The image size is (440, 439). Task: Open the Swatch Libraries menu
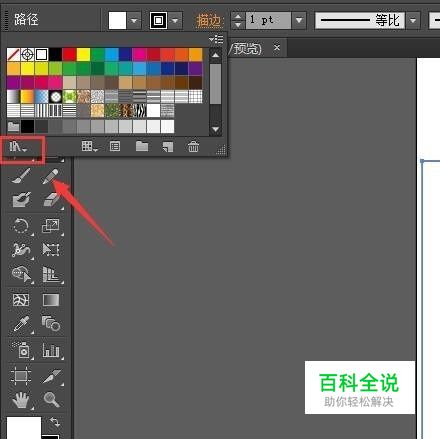pyautogui.click(x=18, y=146)
